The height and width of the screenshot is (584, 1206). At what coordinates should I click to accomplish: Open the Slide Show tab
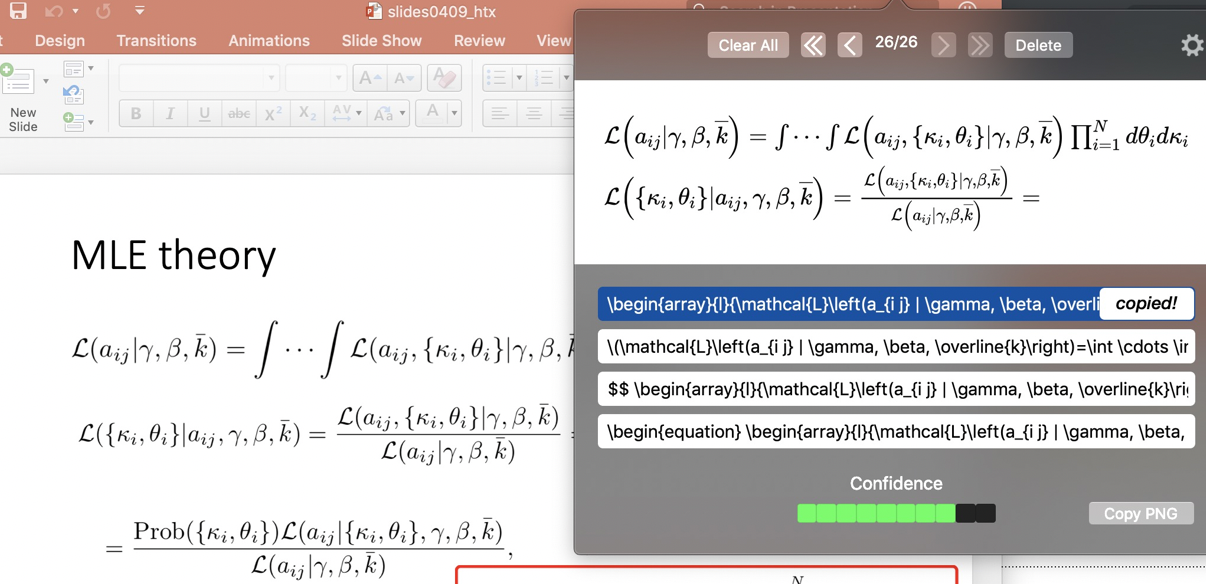[382, 40]
